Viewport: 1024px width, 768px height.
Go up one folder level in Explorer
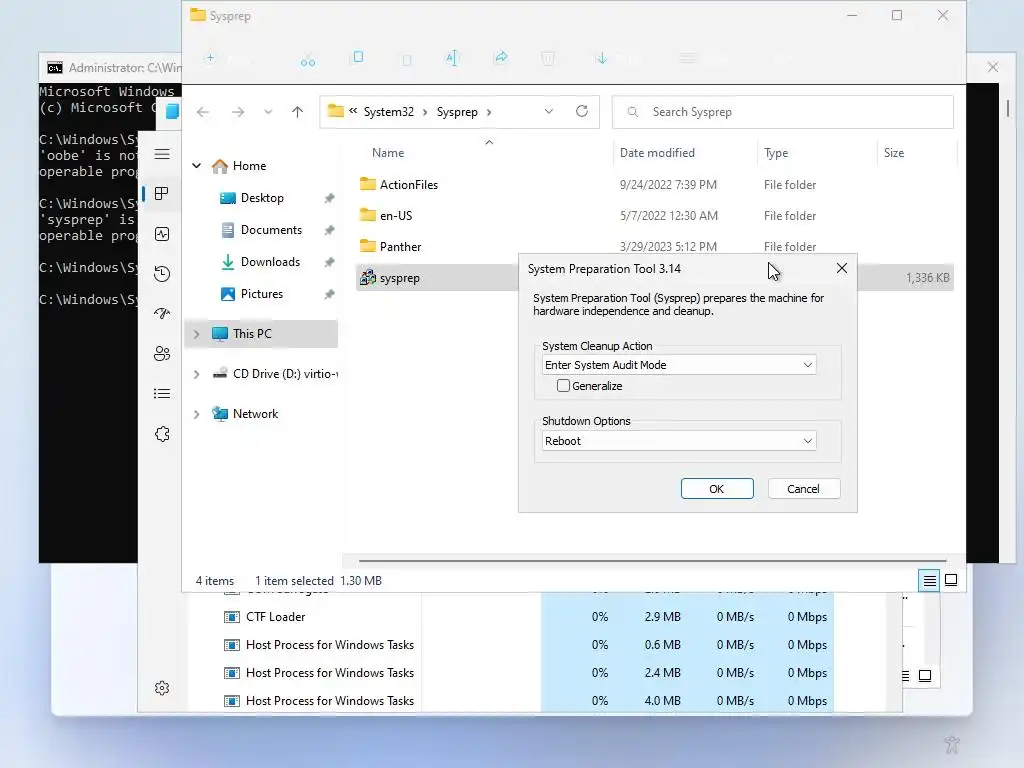297,112
